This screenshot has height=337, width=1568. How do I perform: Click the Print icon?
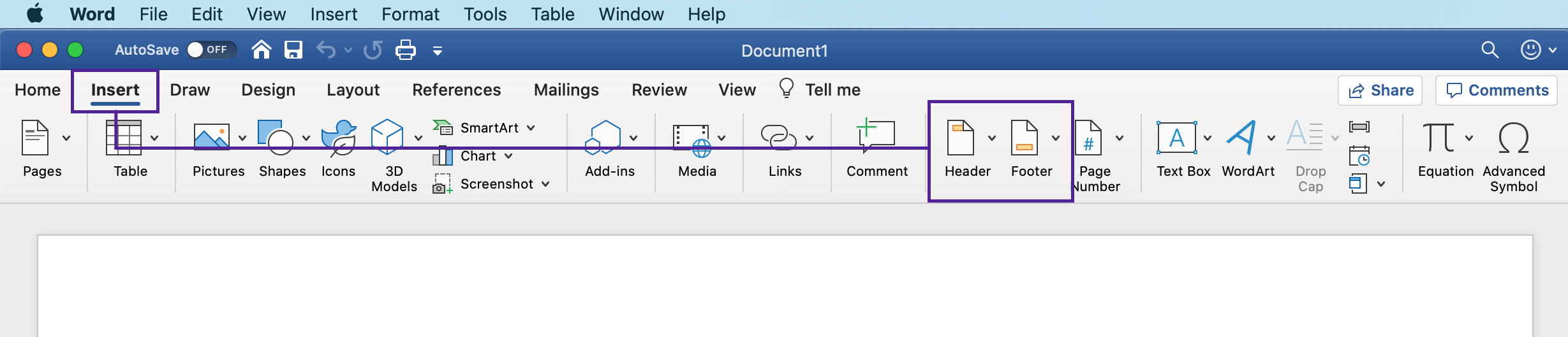406,50
